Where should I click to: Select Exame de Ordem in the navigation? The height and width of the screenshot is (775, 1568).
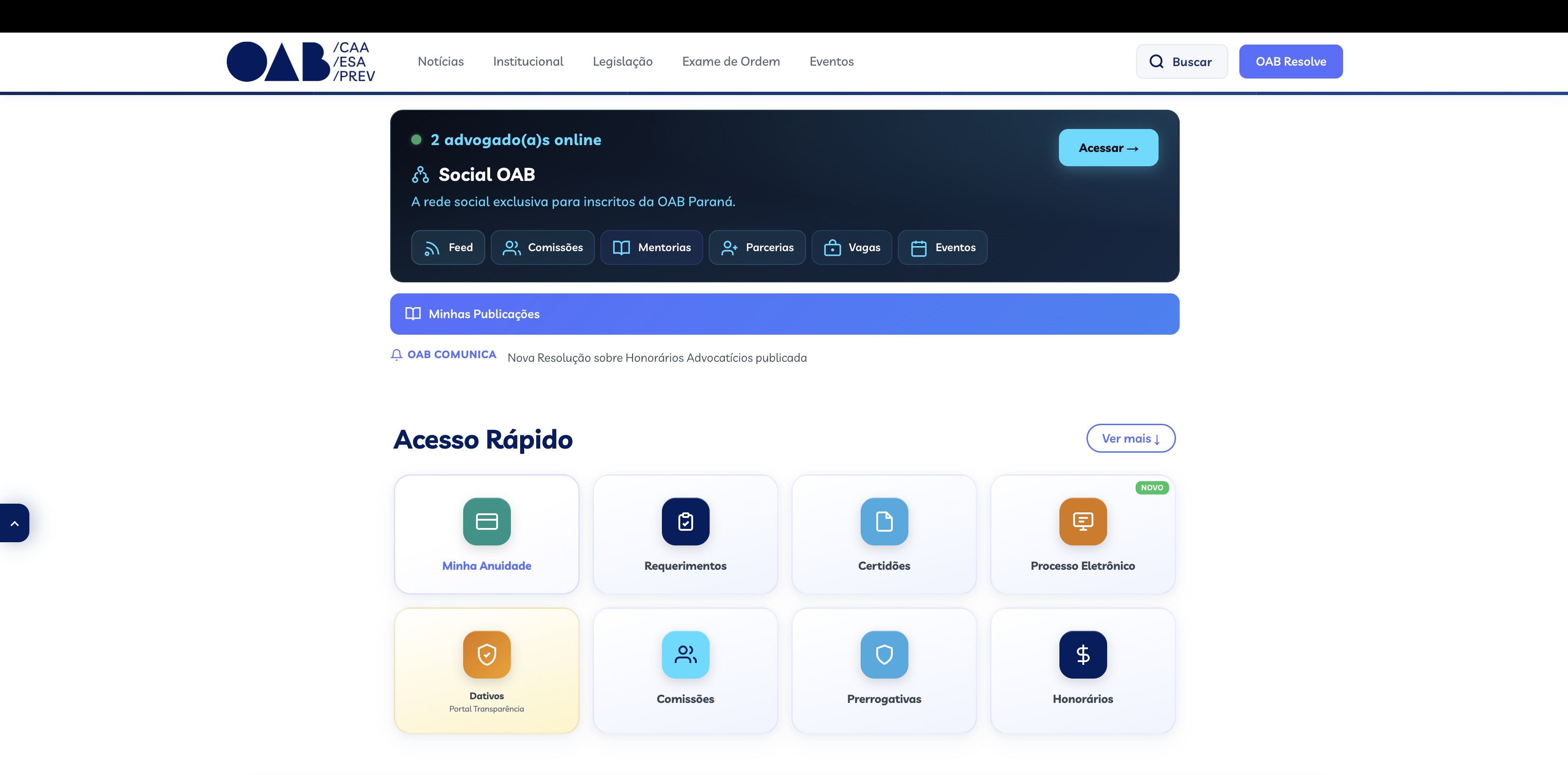pyautogui.click(x=730, y=62)
